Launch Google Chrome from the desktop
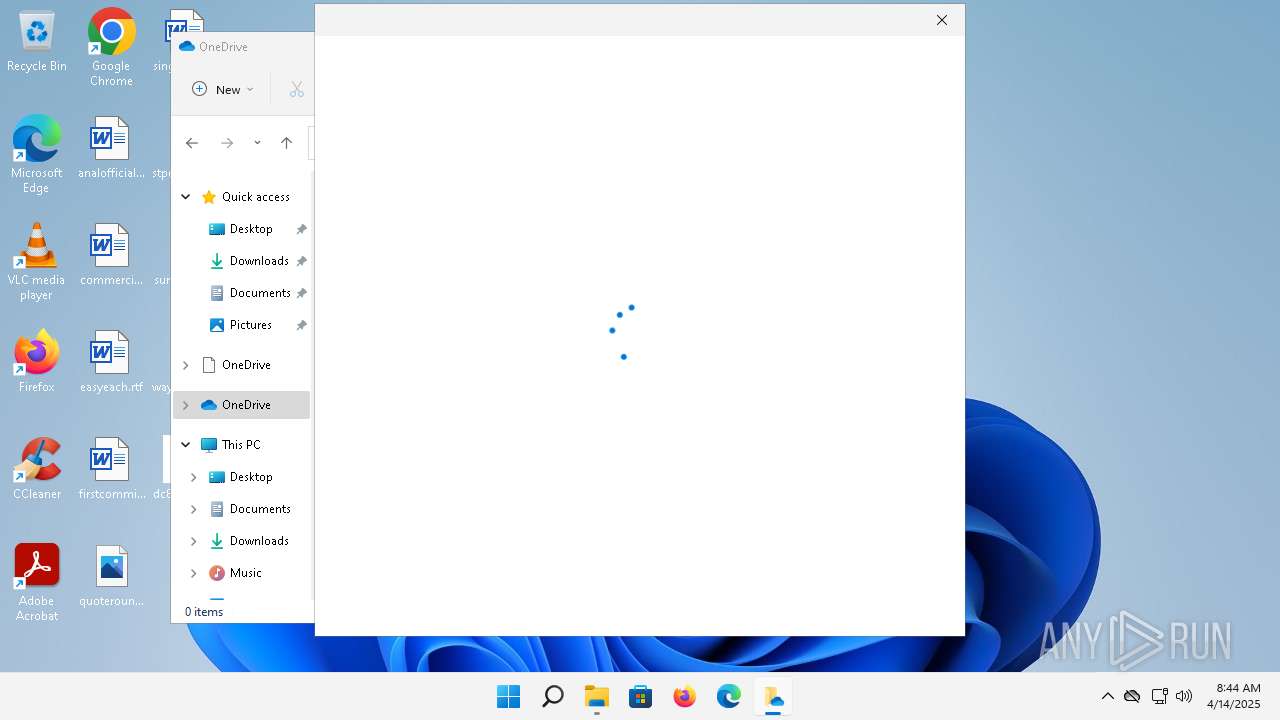This screenshot has width=1280, height=720. (x=111, y=48)
